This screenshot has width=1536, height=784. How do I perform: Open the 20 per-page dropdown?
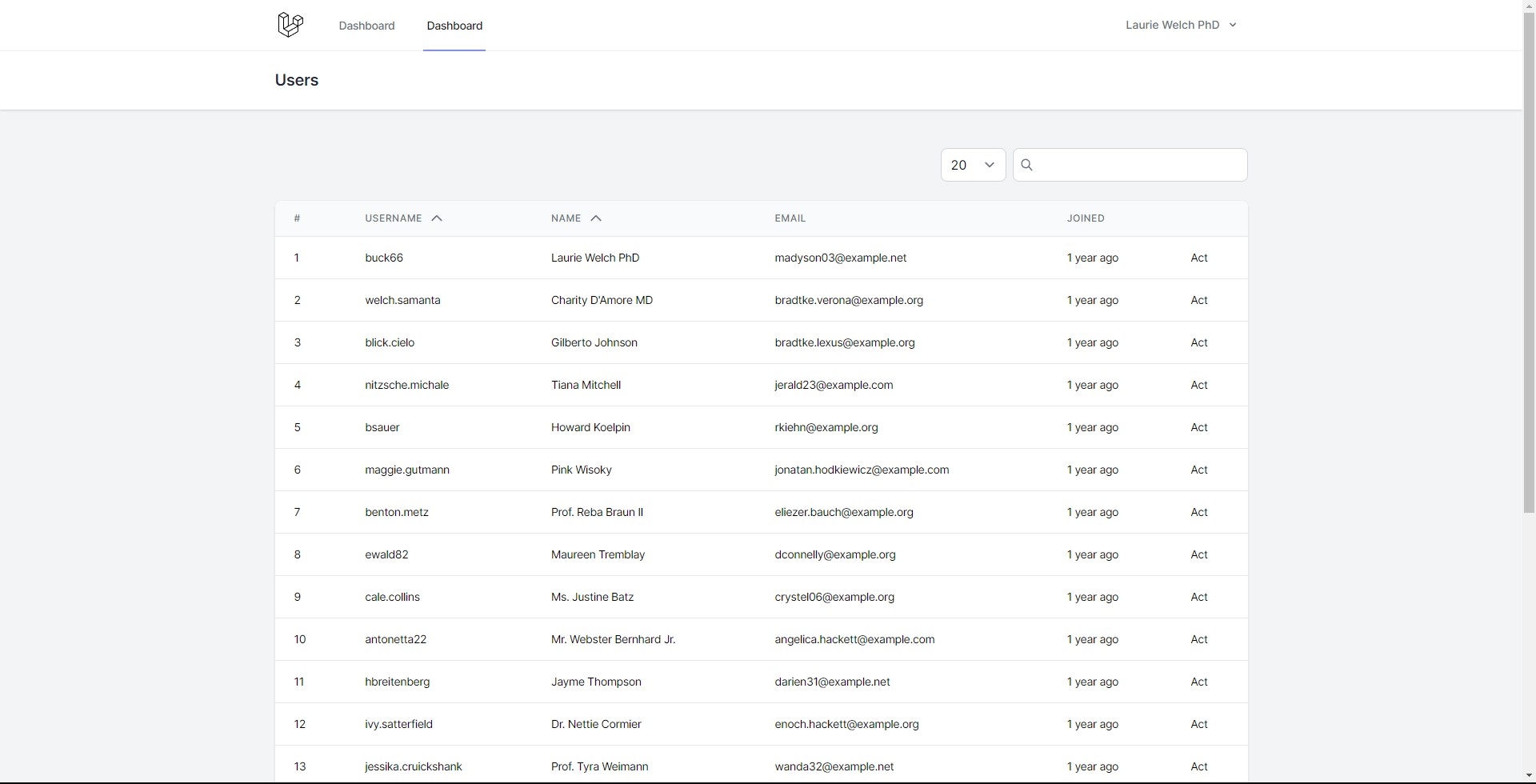pyautogui.click(x=973, y=165)
